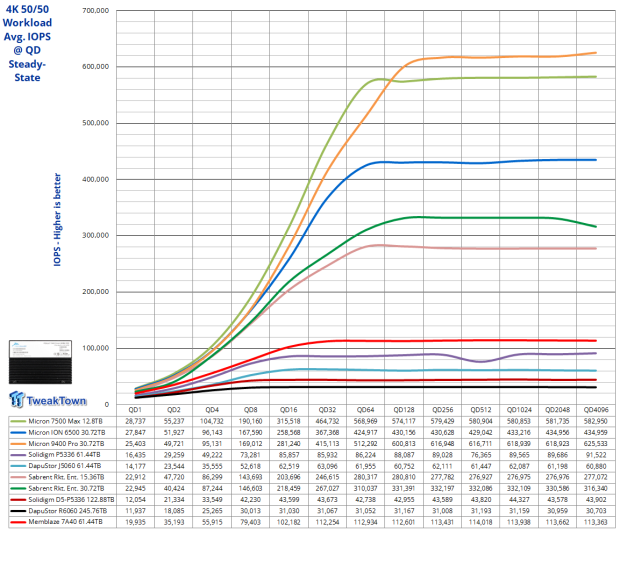Image resolution: width=620 pixels, height=568 pixels.
Task: Click the QD64 column header
Action: (x=365, y=410)
